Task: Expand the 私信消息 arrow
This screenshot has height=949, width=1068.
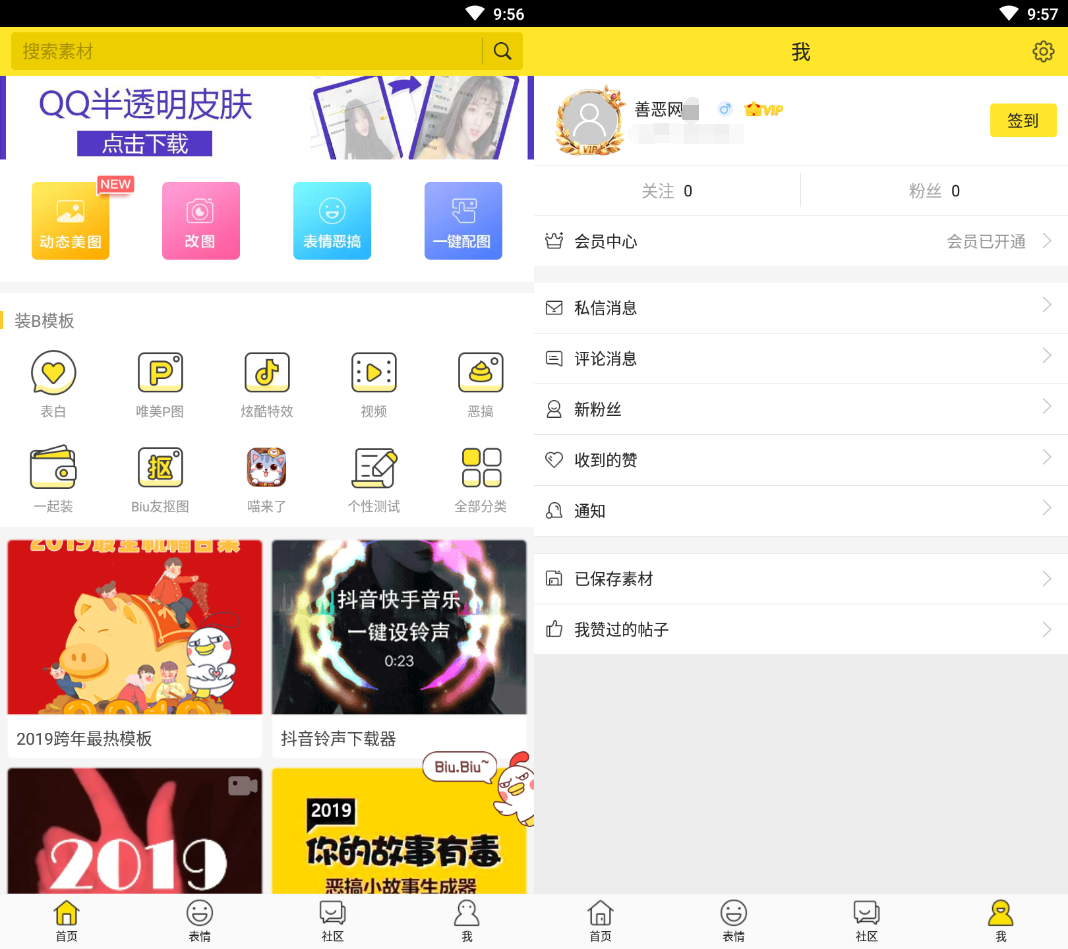Action: (1047, 306)
